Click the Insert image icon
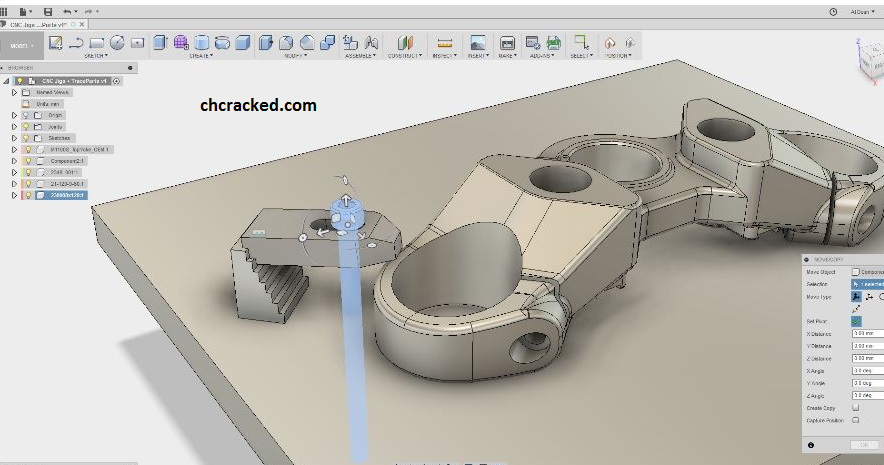Viewport: 884px width, 465px height. (478, 43)
